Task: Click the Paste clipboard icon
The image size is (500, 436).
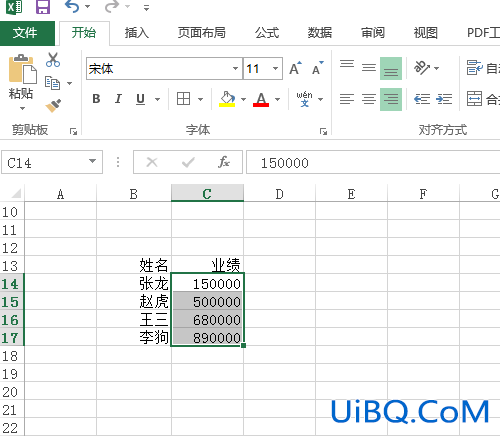Action: [22, 70]
